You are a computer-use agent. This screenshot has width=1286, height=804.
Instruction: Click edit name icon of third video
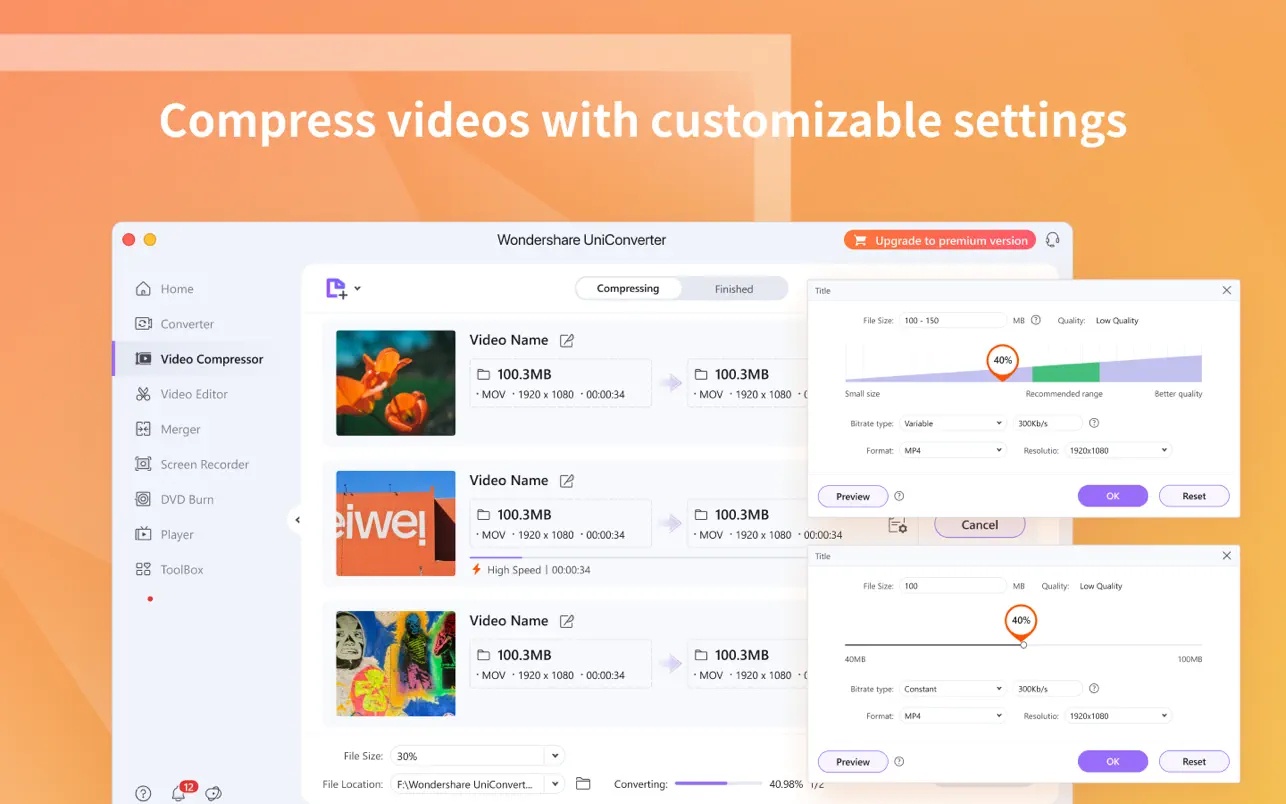point(567,620)
